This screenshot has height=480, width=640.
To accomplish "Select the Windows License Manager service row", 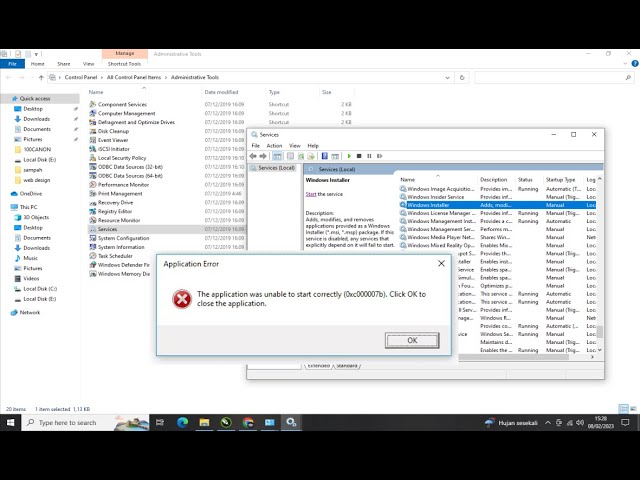I will [x=497, y=213].
